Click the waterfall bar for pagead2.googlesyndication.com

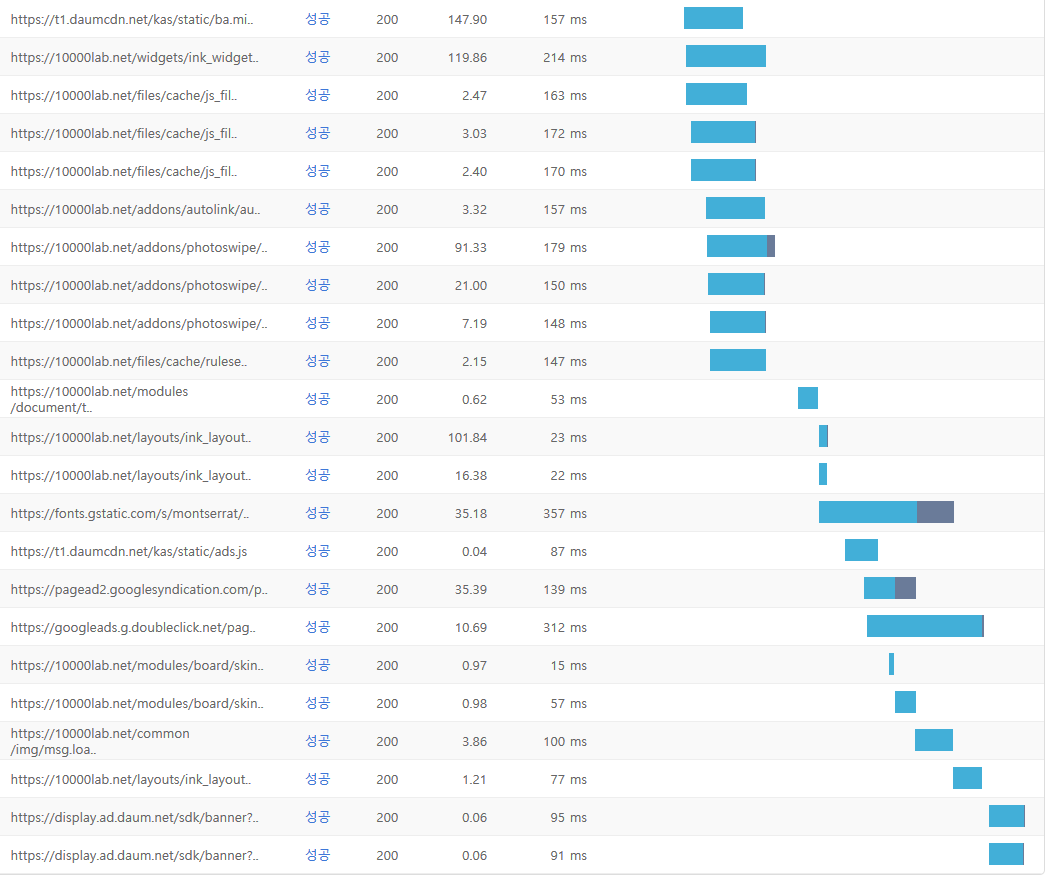(x=890, y=588)
